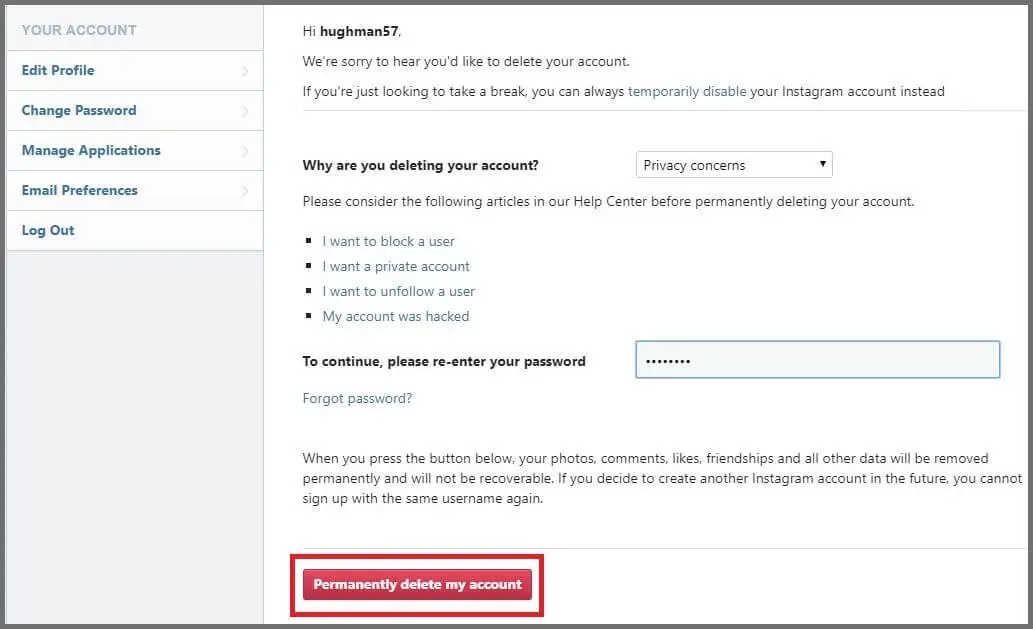
Task: Go to Change Password in sidebar
Action: [x=79, y=110]
